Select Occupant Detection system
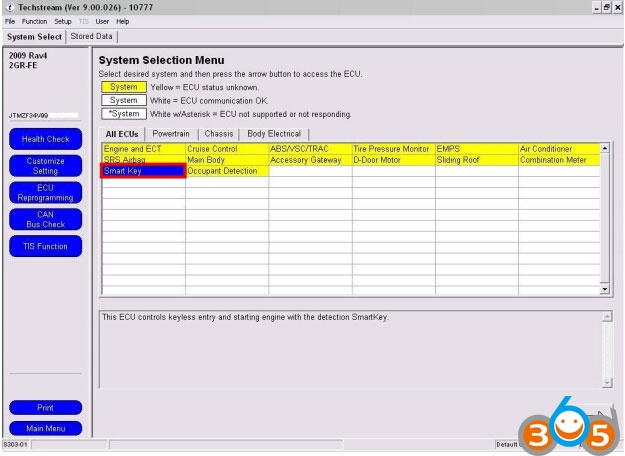This screenshot has height=456, width=625. 227,171
